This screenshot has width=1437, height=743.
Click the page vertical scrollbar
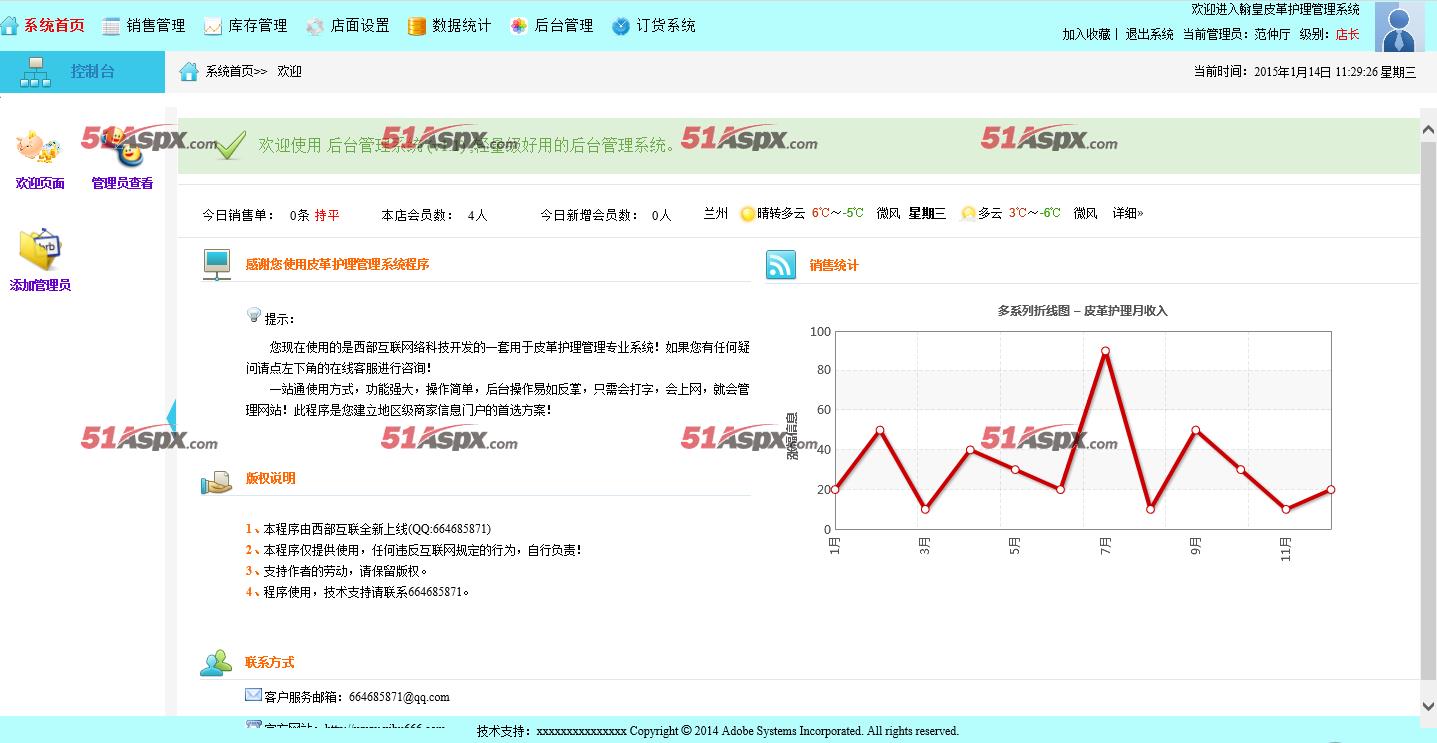[x=1428, y=410]
